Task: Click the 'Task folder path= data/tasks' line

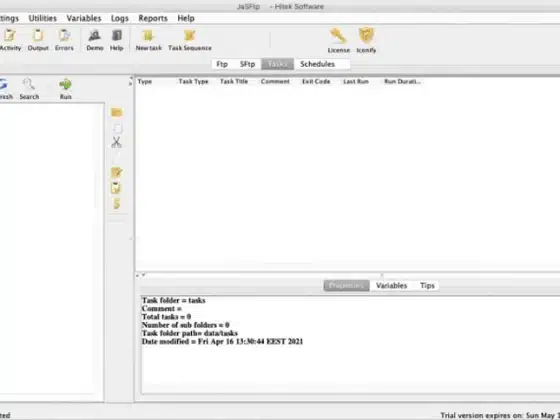Action: coord(190,333)
